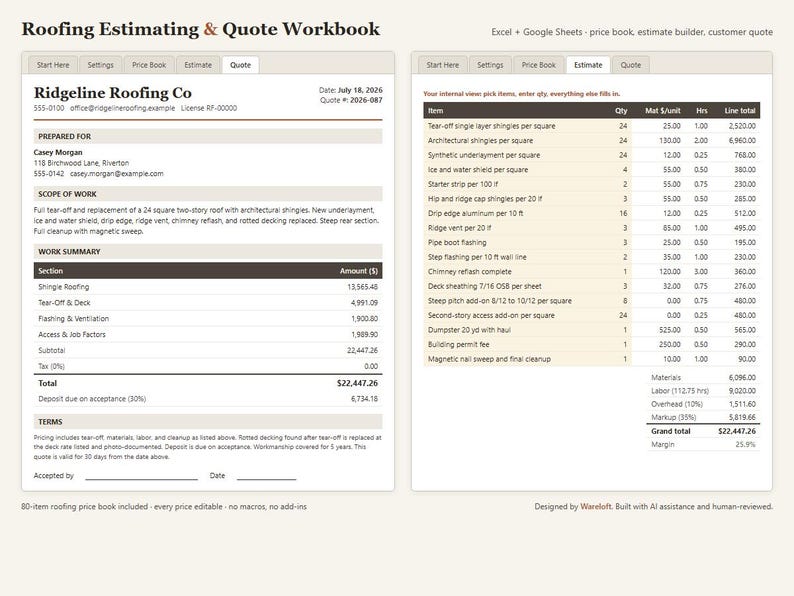Viewport: 794px width, 596px height.
Task: Click line total 6,960.00 for architectural shingles
Action: (x=742, y=141)
